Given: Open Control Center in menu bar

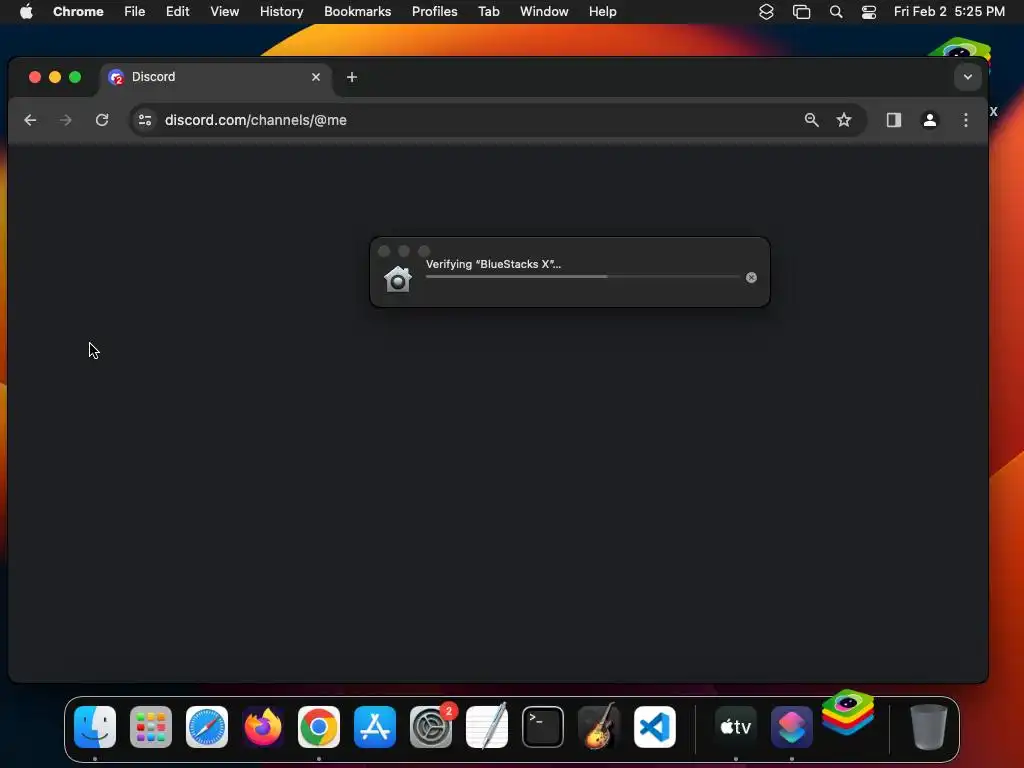Looking at the screenshot, I should pos(869,12).
